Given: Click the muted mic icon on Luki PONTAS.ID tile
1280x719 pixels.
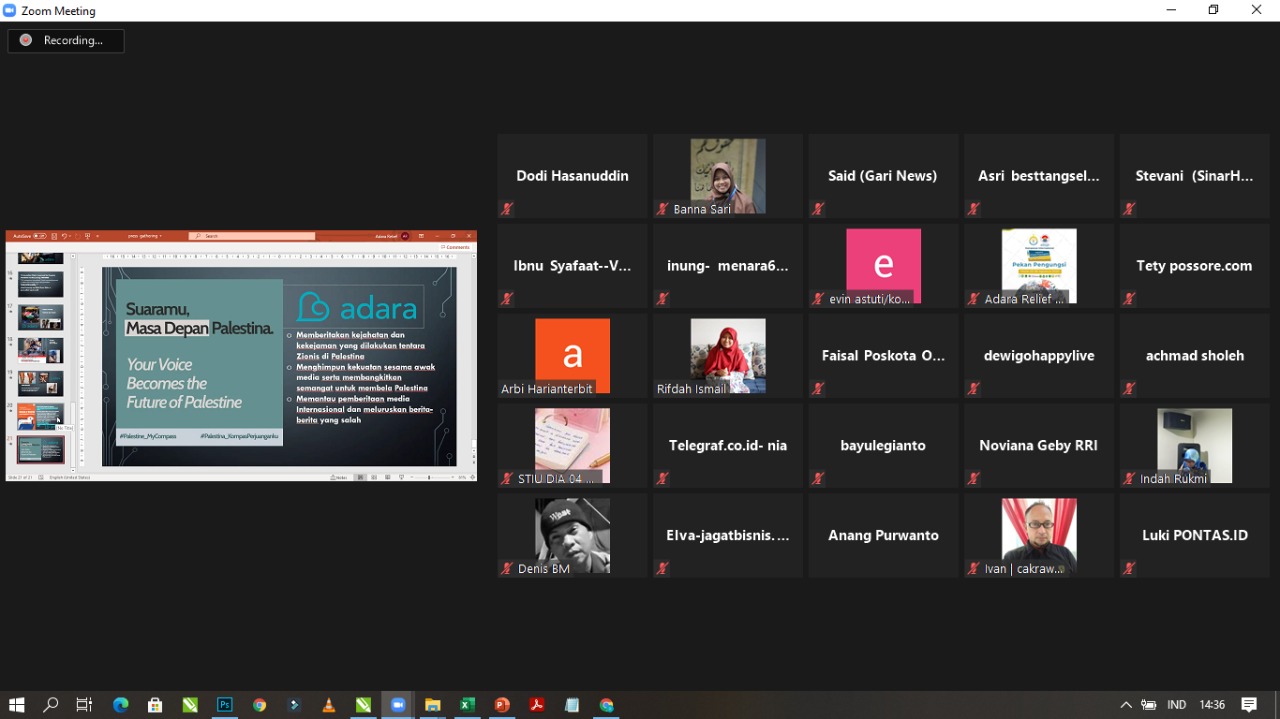Looking at the screenshot, I should (x=1129, y=569).
